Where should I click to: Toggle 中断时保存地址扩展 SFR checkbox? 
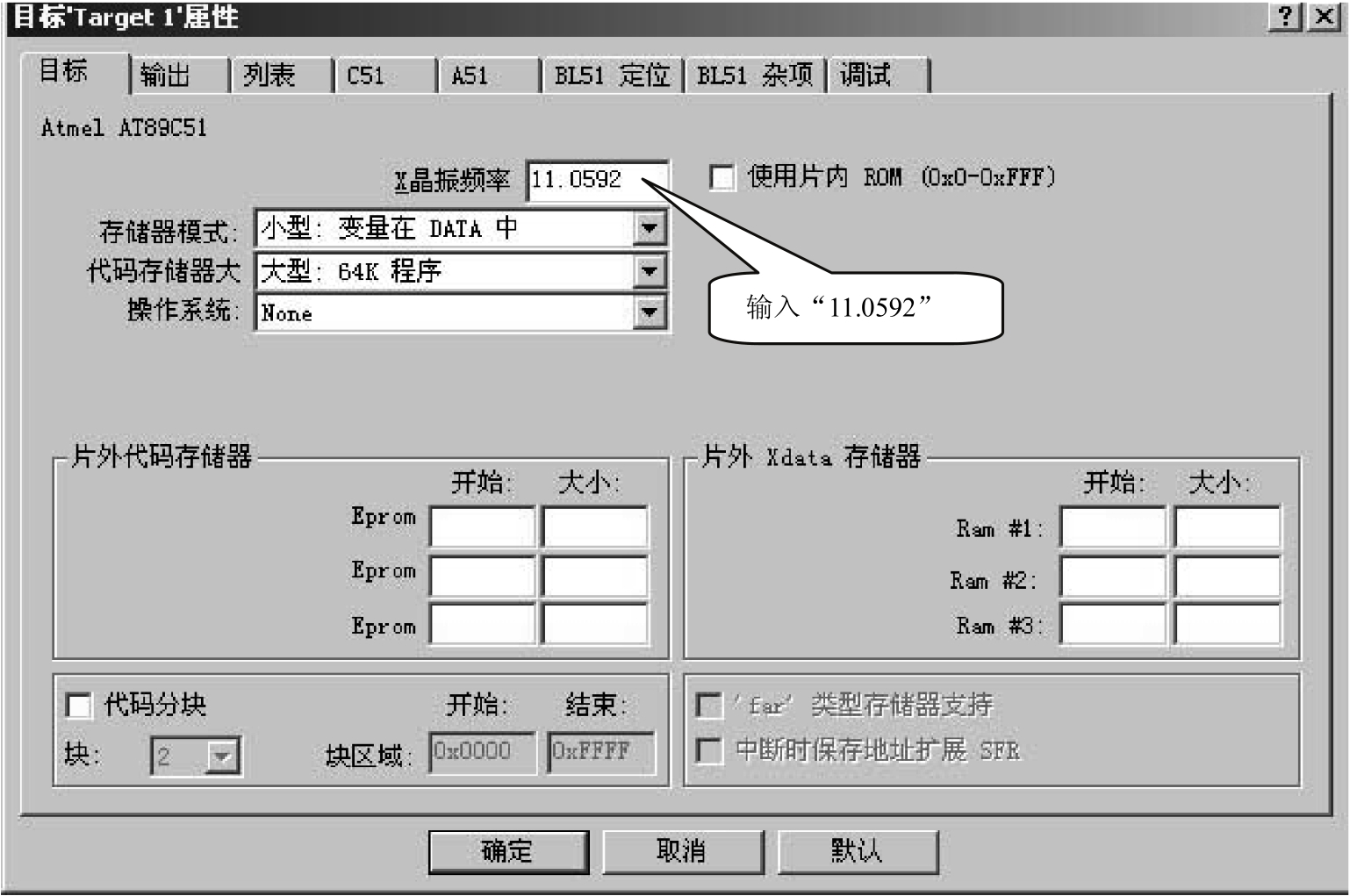(708, 750)
